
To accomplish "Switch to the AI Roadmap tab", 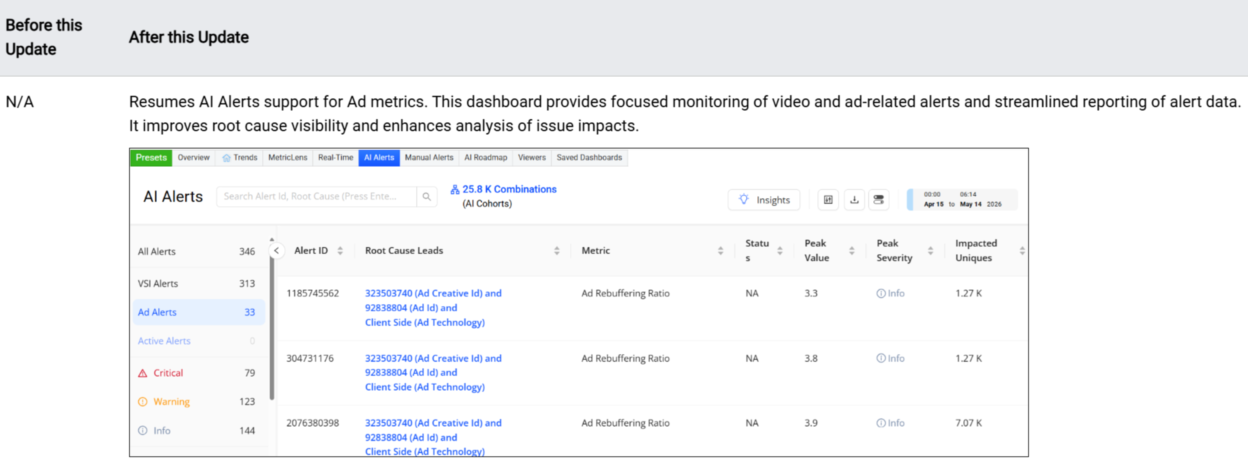I will [x=487, y=157].
